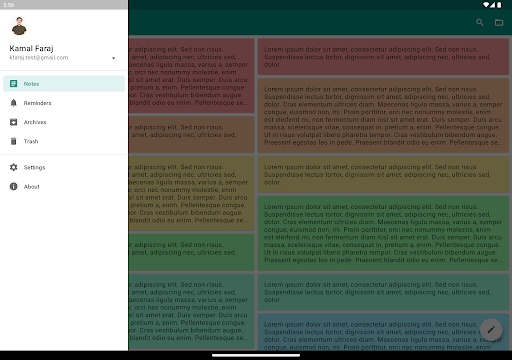Image resolution: width=512 pixels, height=360 pixels.
Task: Click the Archives box icon
Action: pos(13,122)
